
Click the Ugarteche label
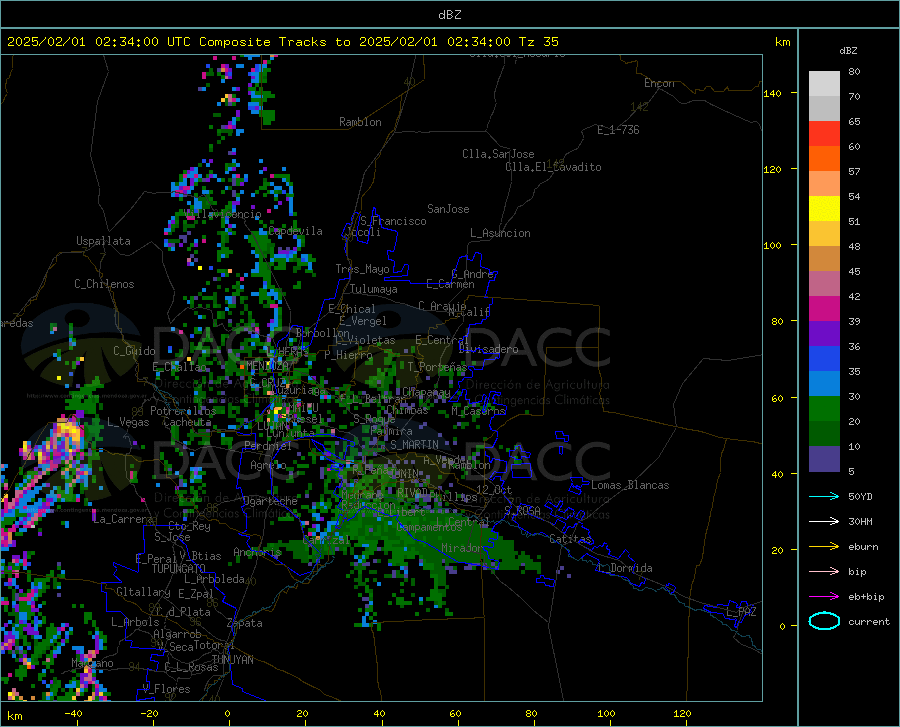click(270, 501)
